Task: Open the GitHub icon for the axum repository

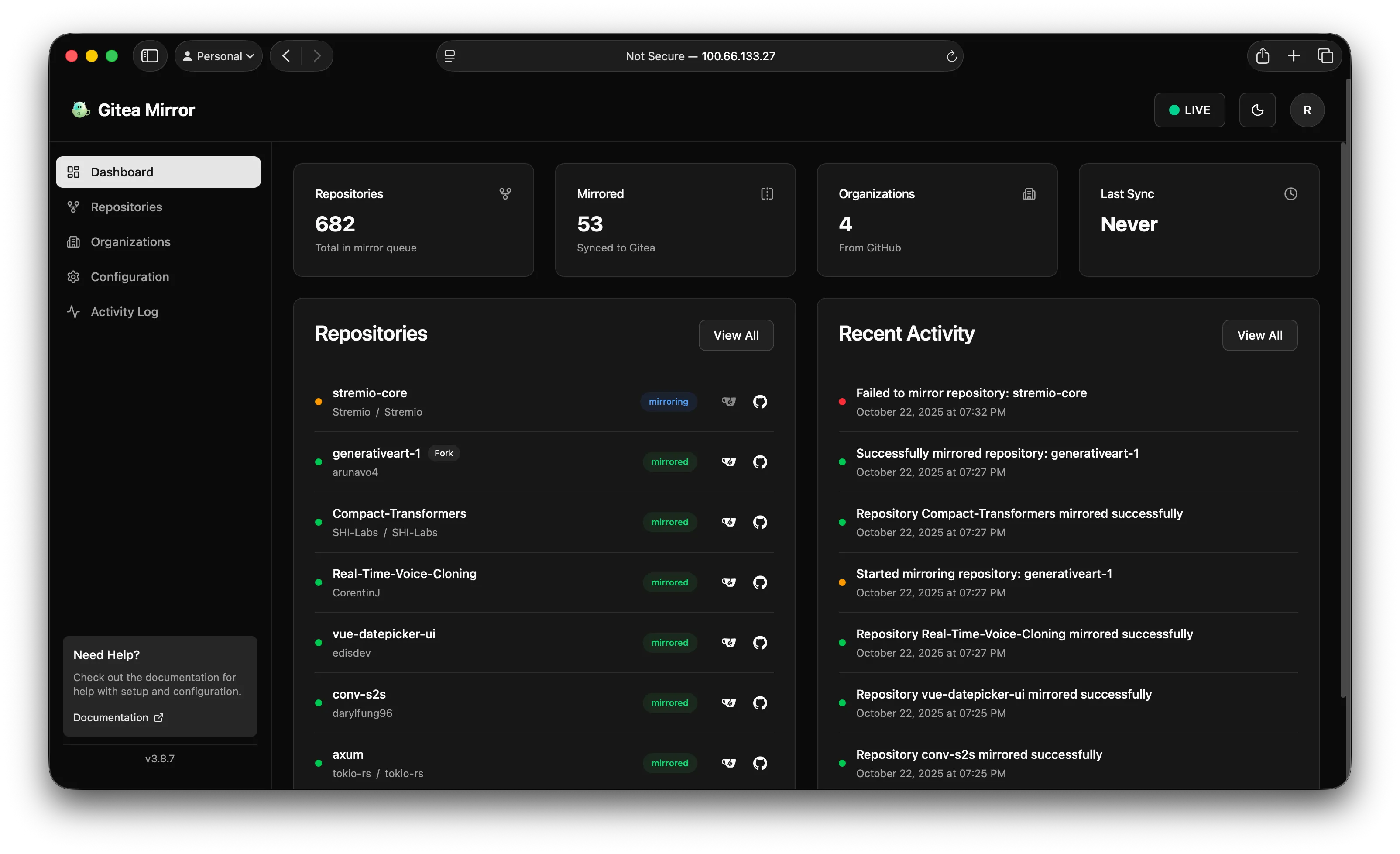Action: 760,763
